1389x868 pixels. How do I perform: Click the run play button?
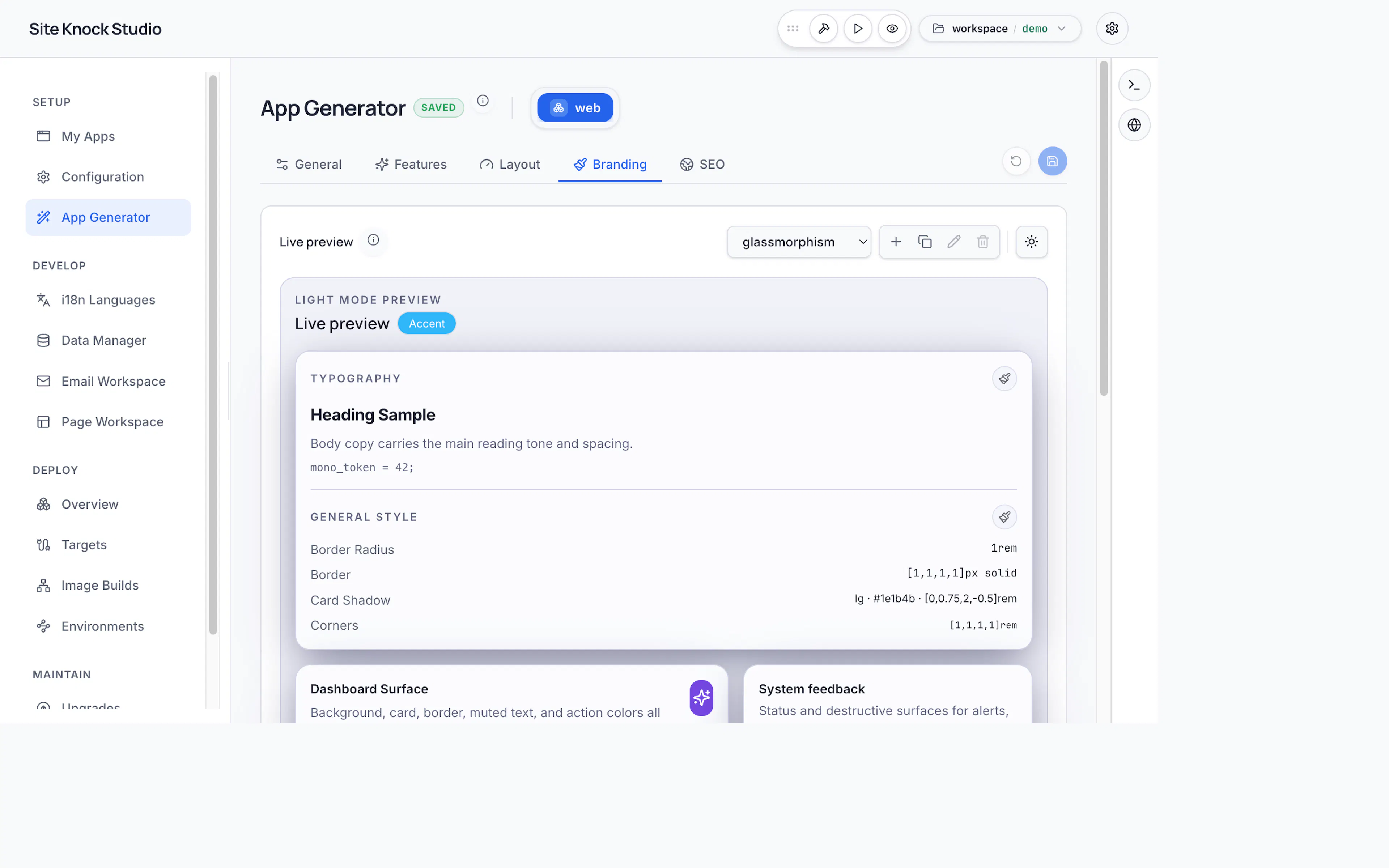pyautogui.click(x=858, y=29)
